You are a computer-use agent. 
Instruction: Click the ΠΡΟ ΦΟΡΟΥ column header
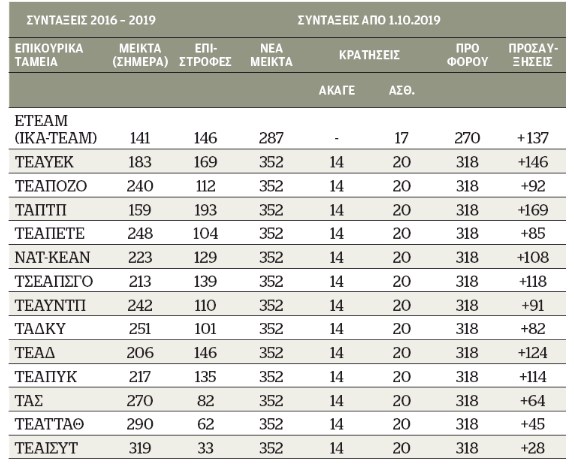467,55
